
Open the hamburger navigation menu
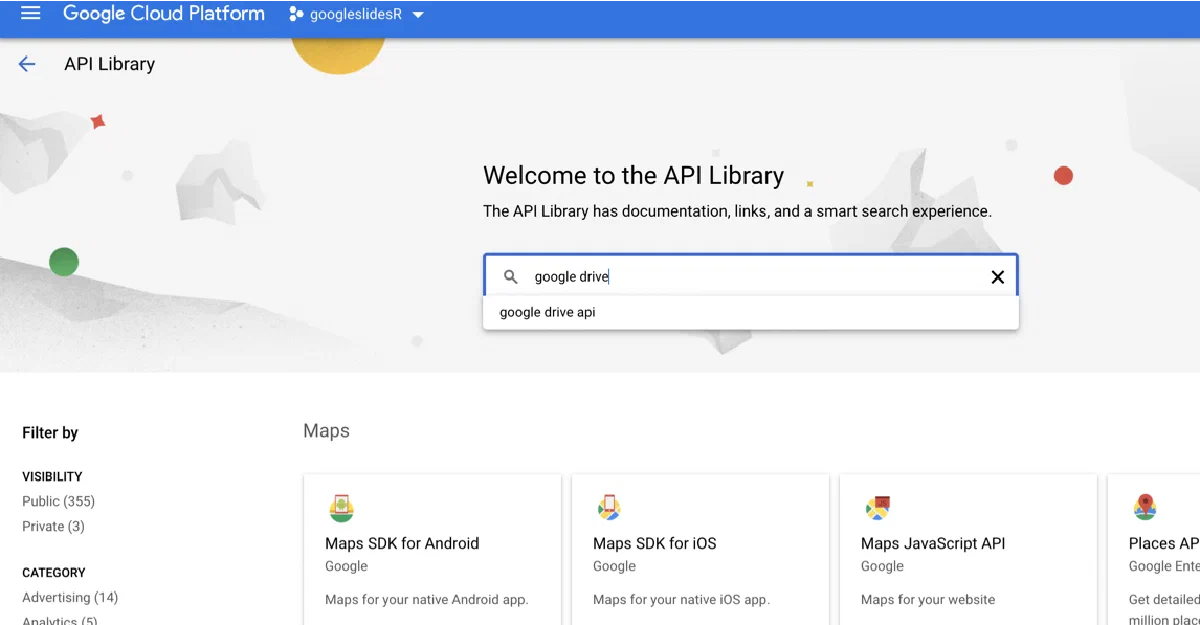click(30, 13)
